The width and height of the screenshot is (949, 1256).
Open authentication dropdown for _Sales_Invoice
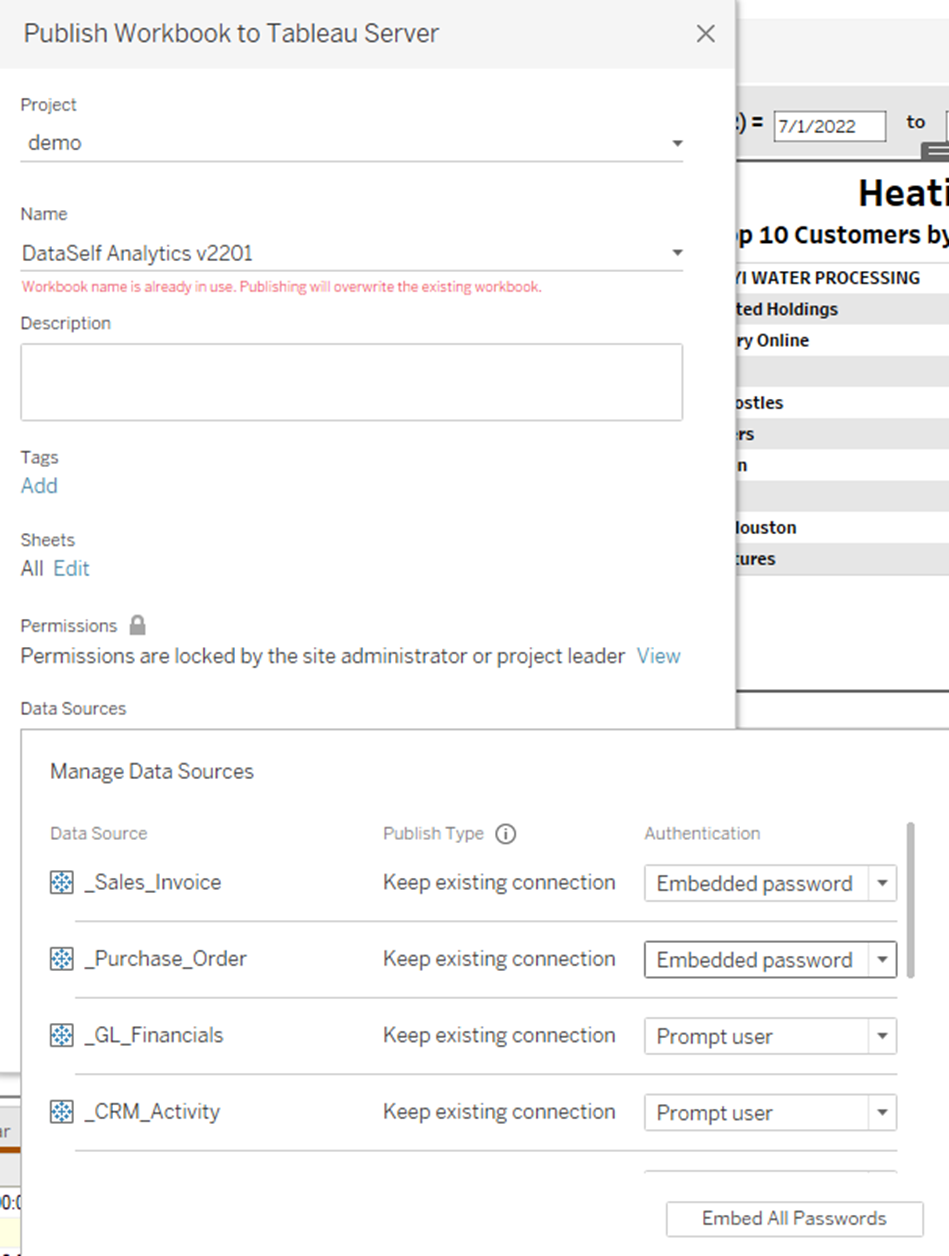click(883, 883)
